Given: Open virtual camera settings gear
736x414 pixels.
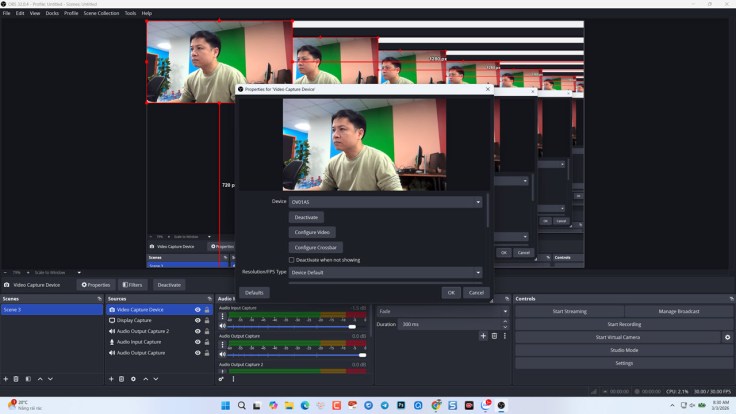Looking at the screenshot, I should tap(728, 337).
